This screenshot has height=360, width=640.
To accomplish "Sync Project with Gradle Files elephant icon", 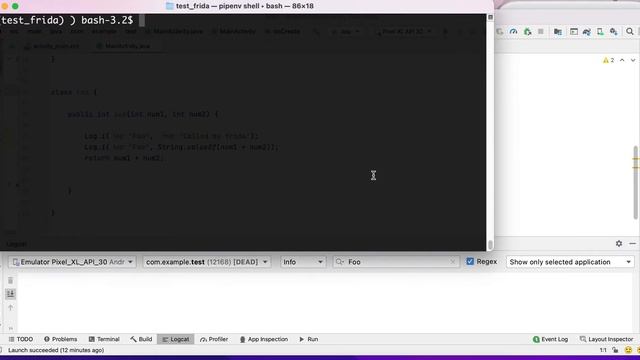I will coord(587,31).
